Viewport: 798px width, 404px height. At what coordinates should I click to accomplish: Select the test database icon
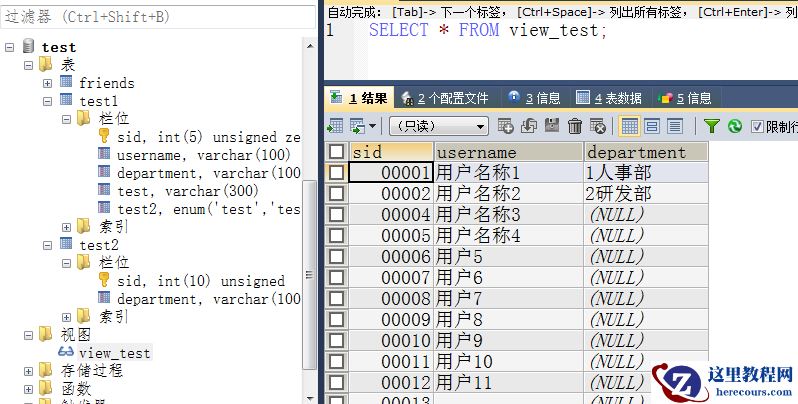click(28, 46)
